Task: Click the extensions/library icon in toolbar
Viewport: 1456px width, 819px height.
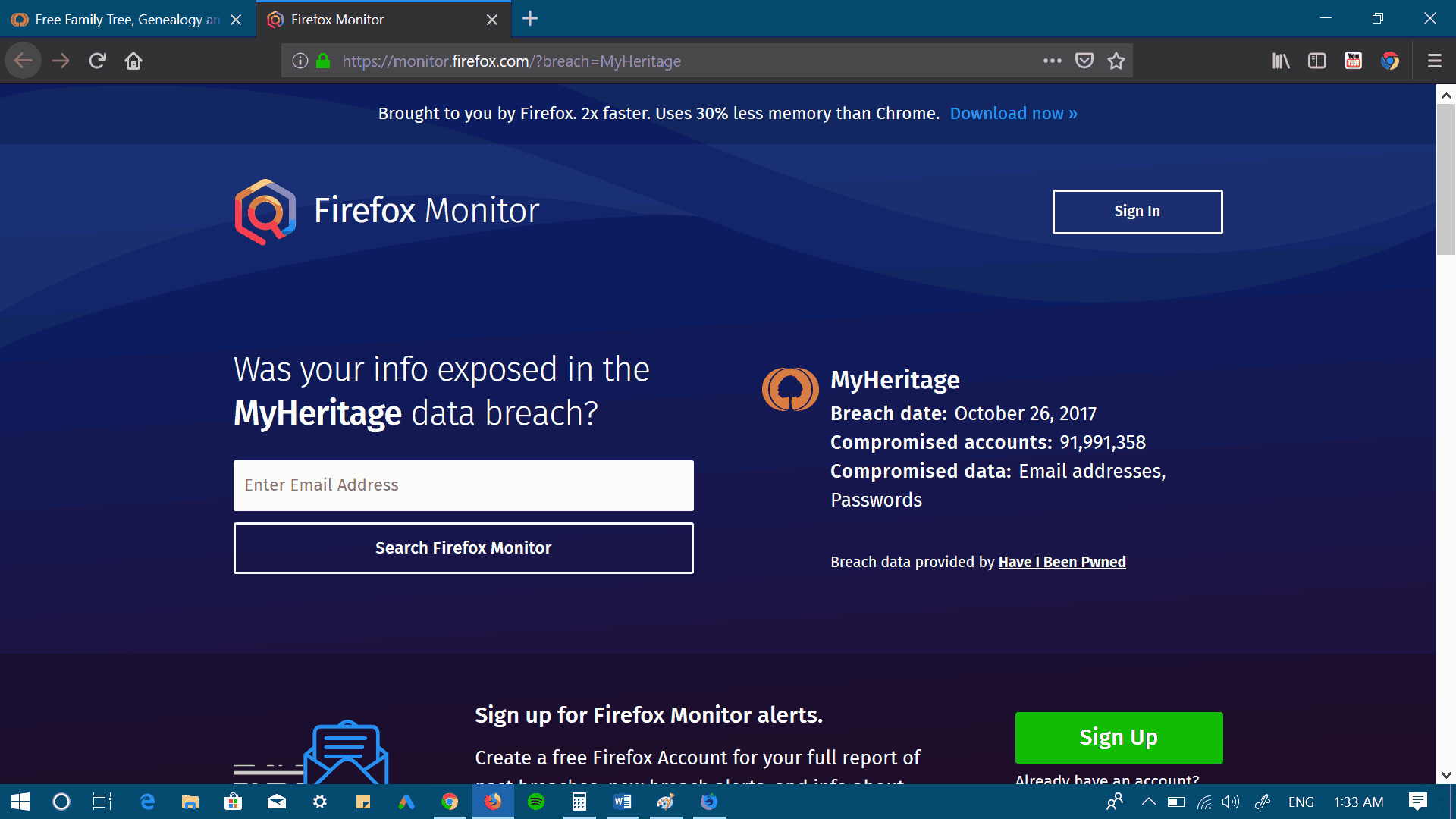Action: [x=1281, y=61]
